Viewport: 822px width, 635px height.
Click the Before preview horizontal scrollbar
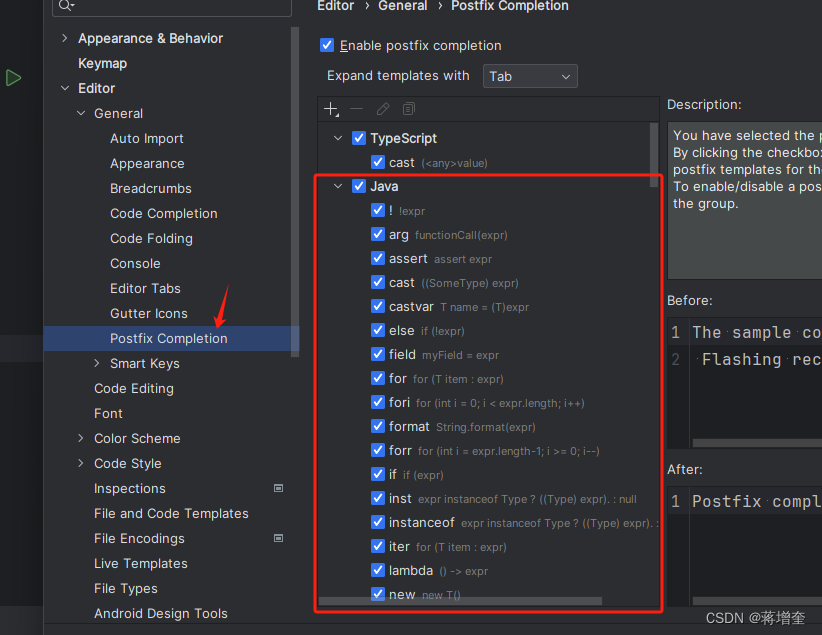(757, 443)
